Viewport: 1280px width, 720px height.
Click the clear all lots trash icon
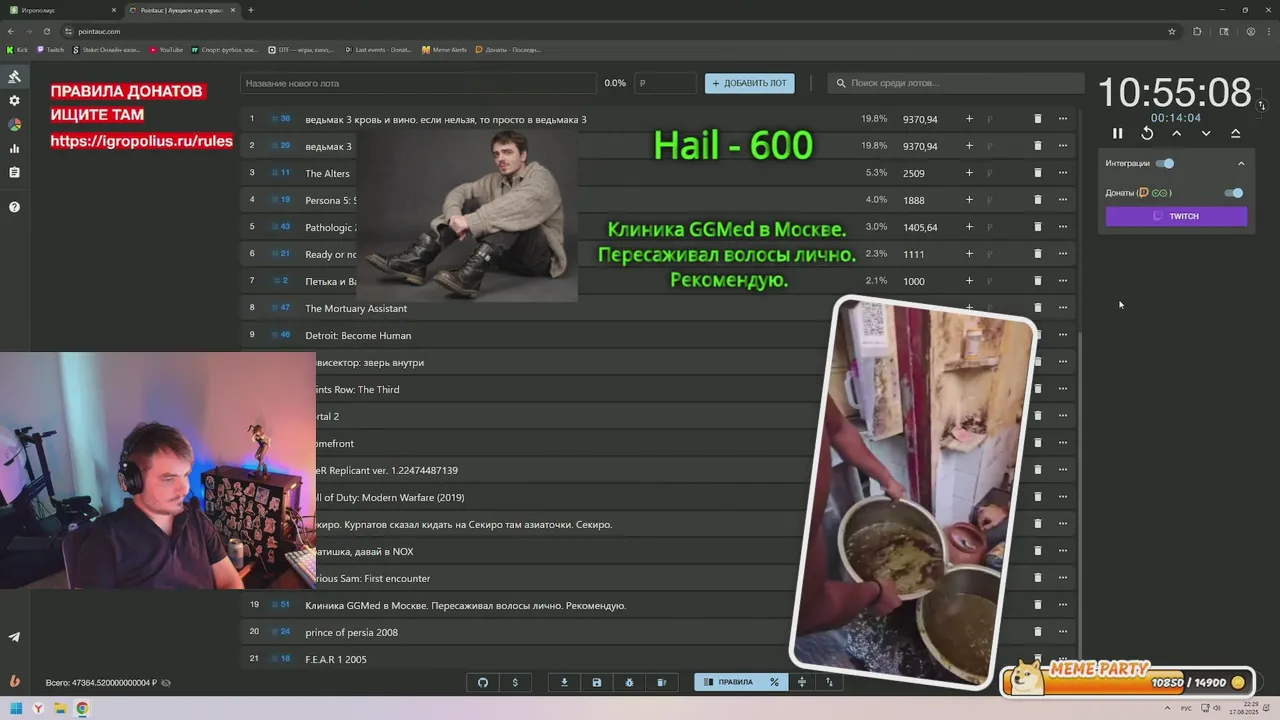(x=661, y=682)
